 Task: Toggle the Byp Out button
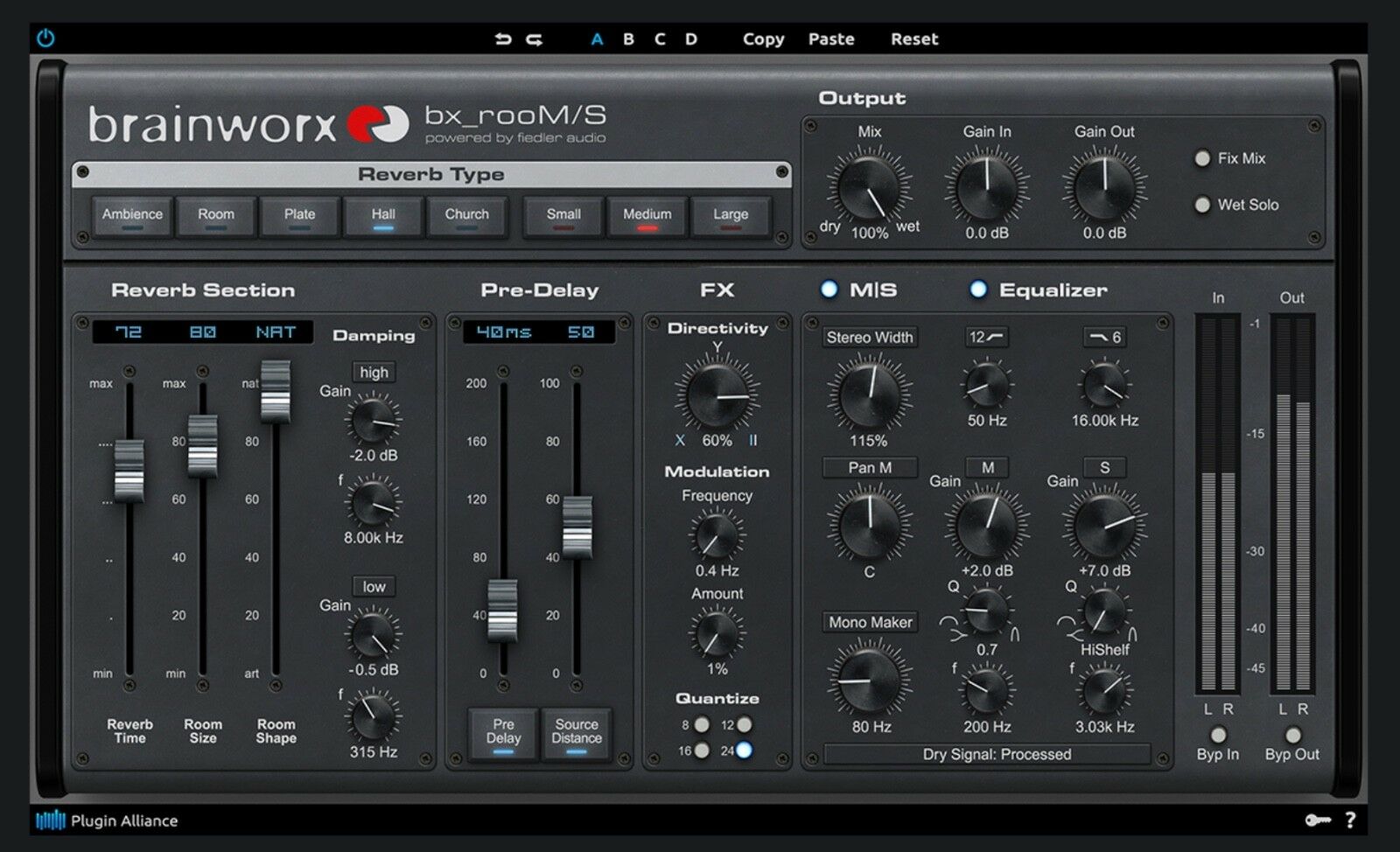click(x=1292, y=735)
